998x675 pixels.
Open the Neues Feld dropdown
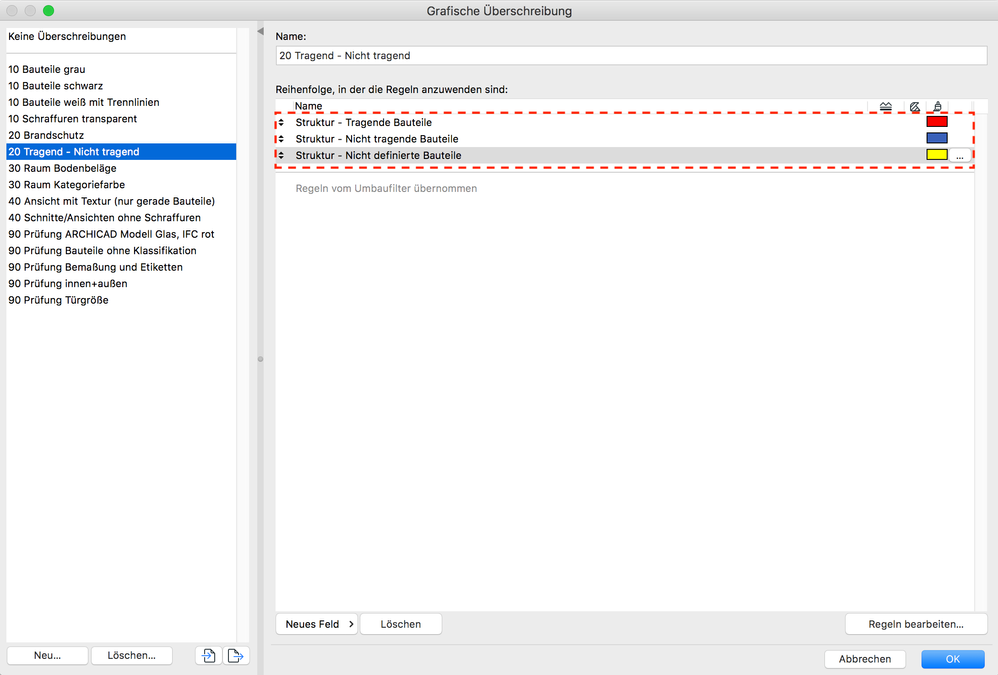(317, 624)
